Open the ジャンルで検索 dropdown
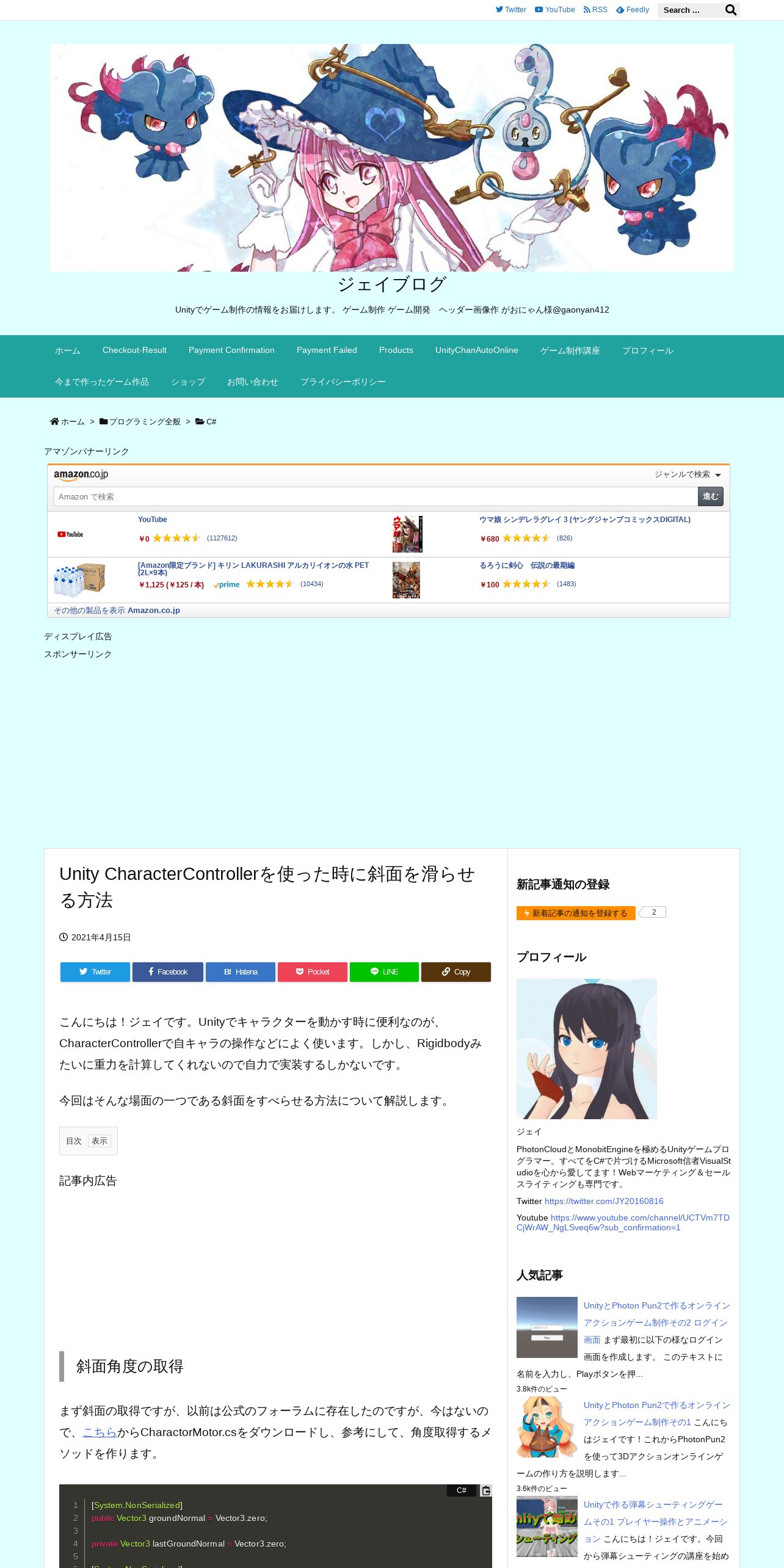This screenshot has height=1568, width=784. pos(688,474)
